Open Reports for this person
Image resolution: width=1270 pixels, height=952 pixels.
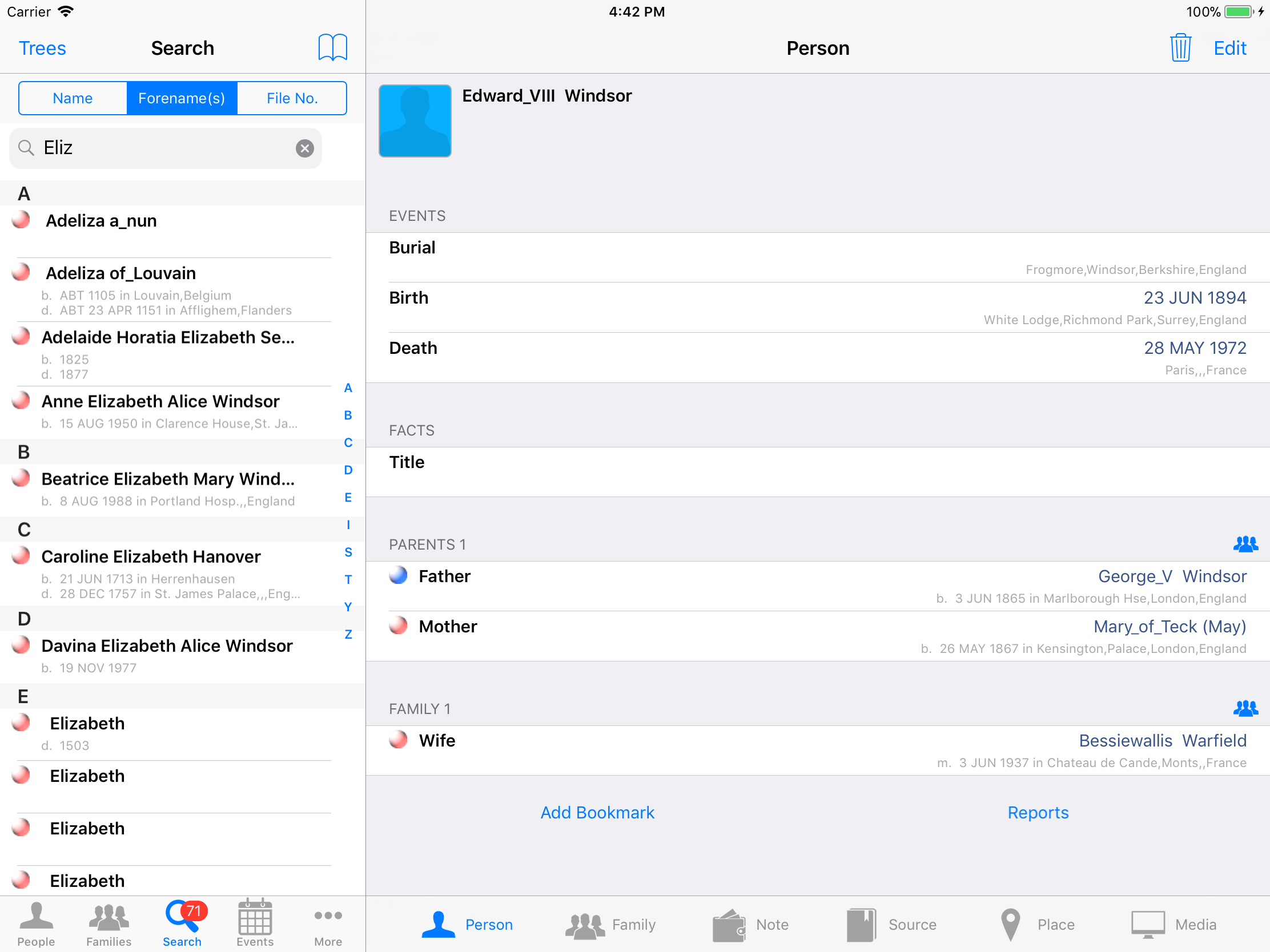(x=1038, y=812)
